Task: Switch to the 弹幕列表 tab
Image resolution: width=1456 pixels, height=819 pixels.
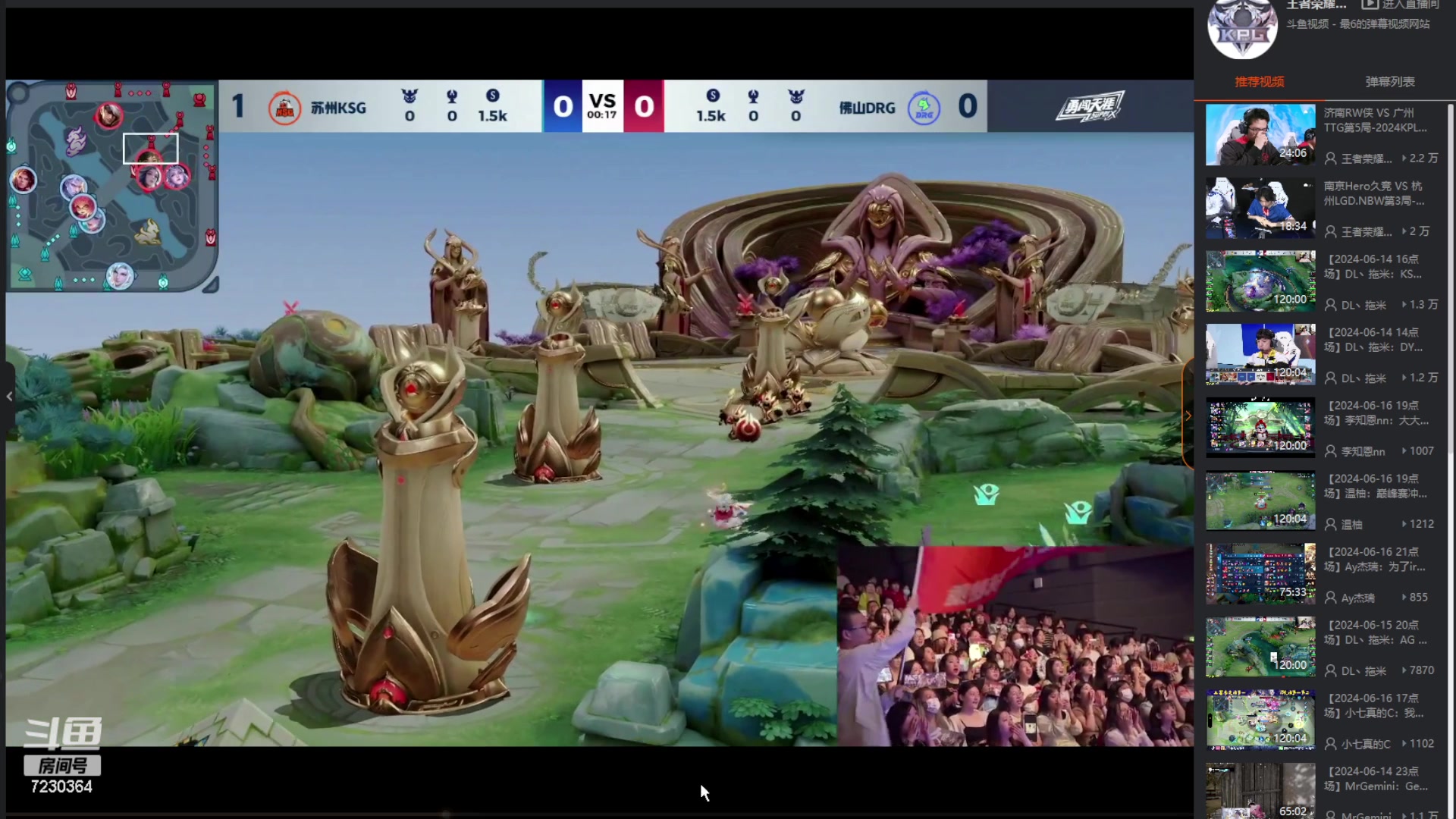Action: point(1390,82)
